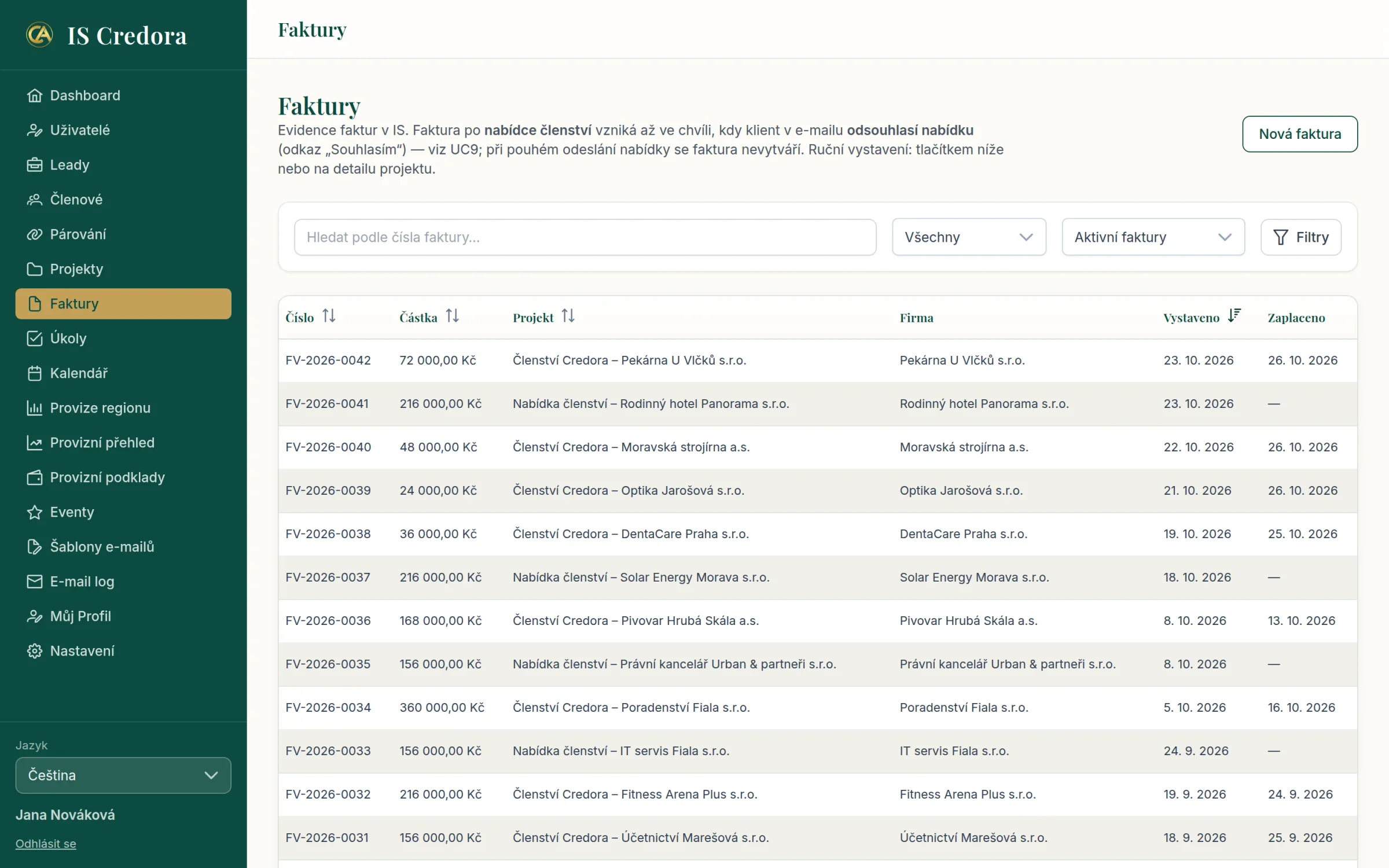This screenshot has height=868, width=1389.
Task: Open Dashboard via its home icon
Action: coord(35,95)
